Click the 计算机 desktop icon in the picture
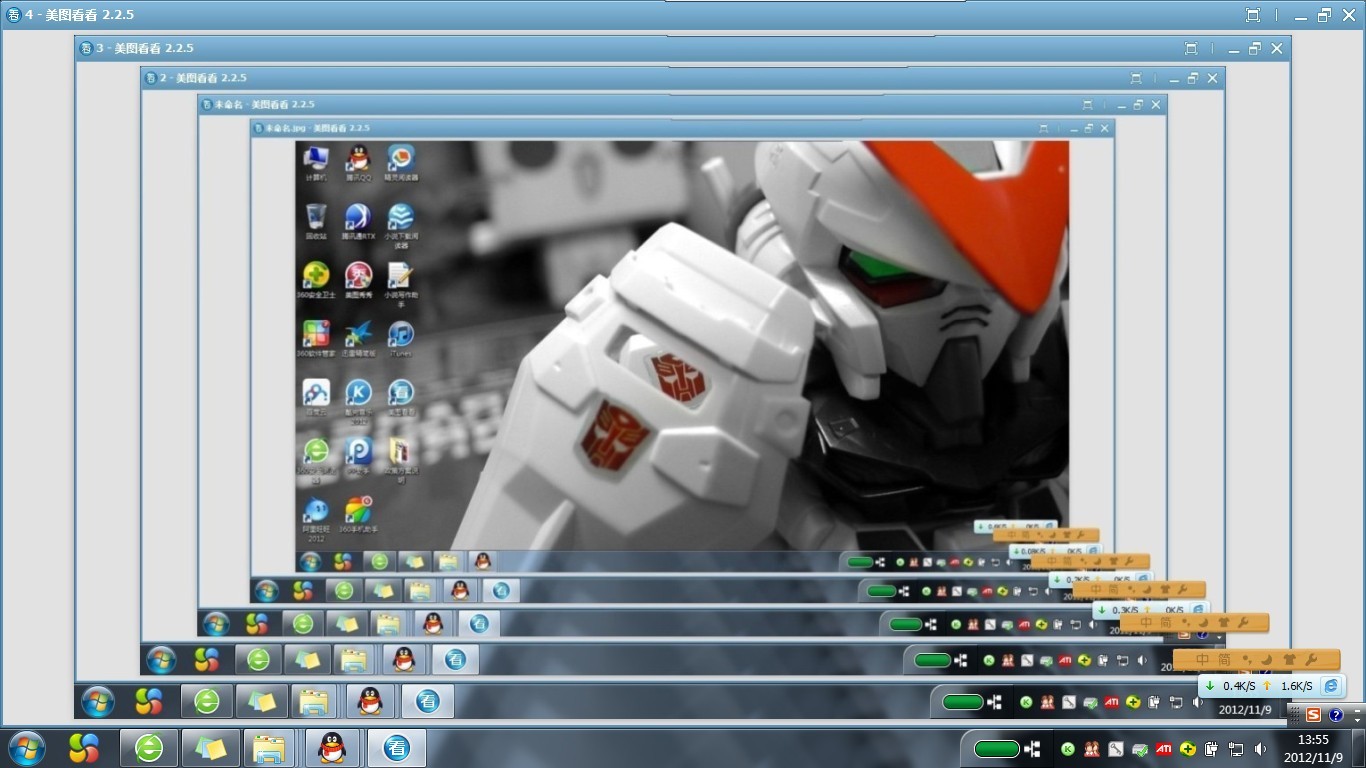 (316, 163)
